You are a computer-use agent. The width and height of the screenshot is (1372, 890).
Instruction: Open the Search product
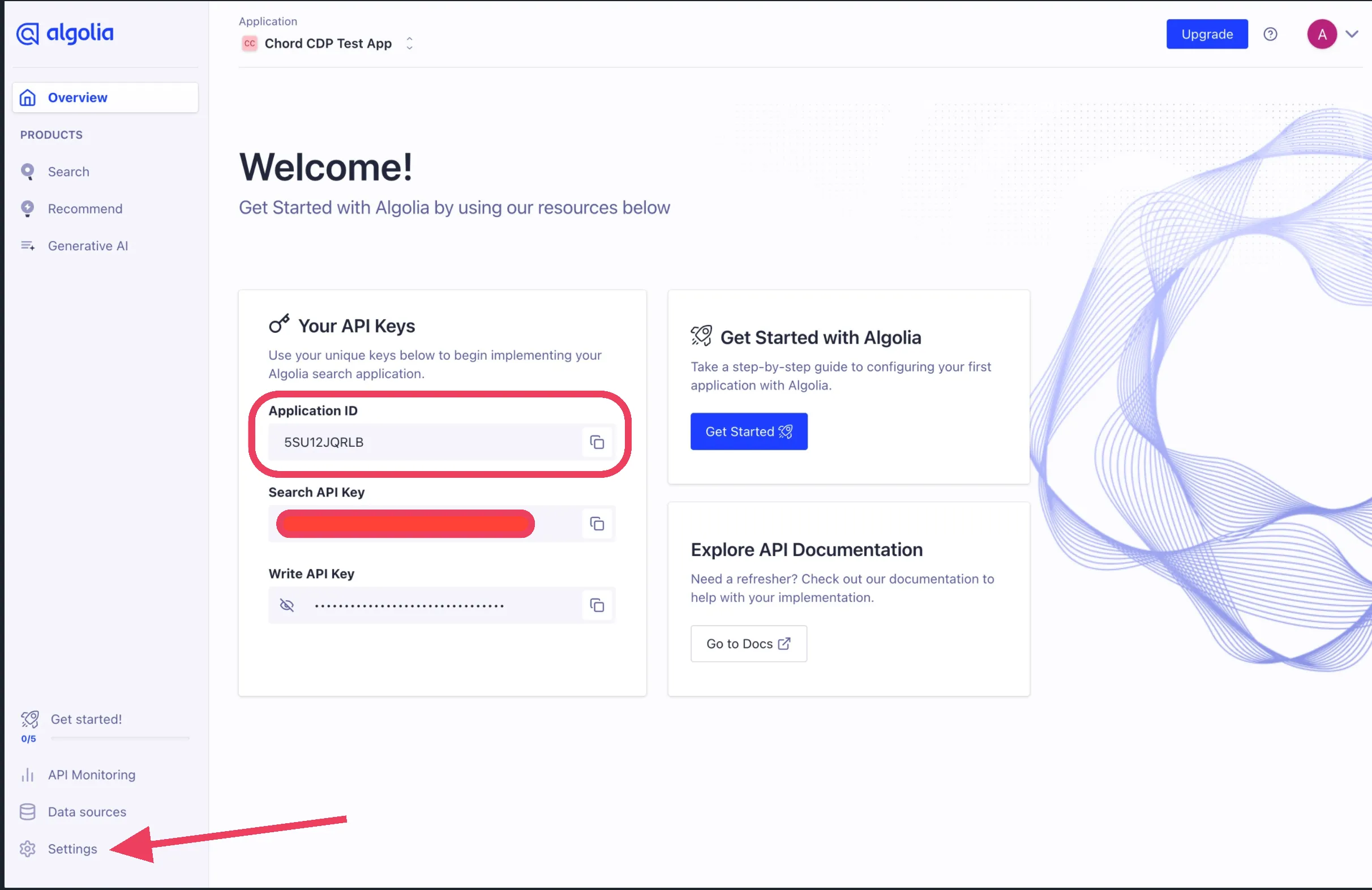[x=68, y=172]
